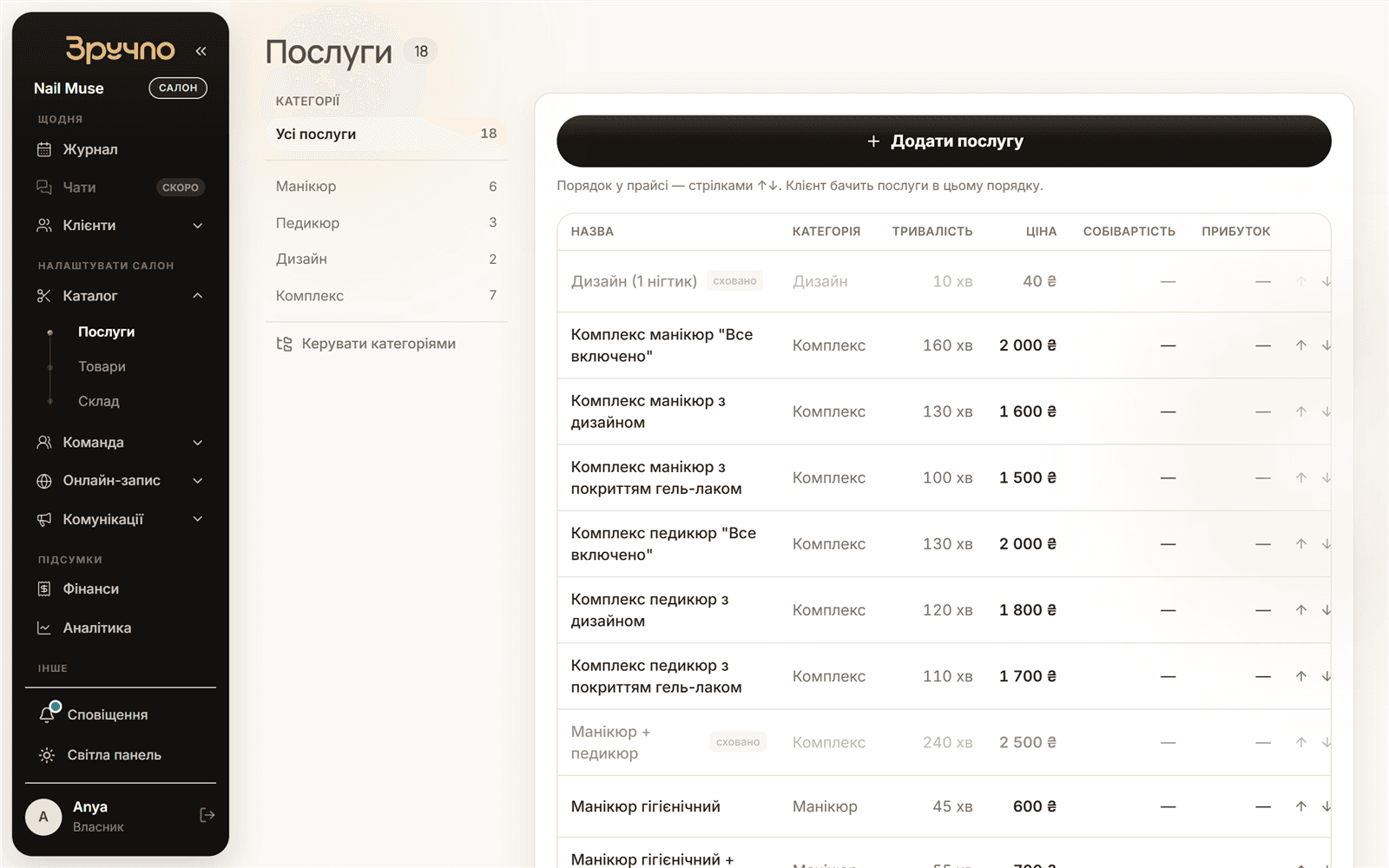Viewport: 1389px width, 868px height.
Task: Move "Комплекс педикюр Все включено" row up
Action: 1301,544
